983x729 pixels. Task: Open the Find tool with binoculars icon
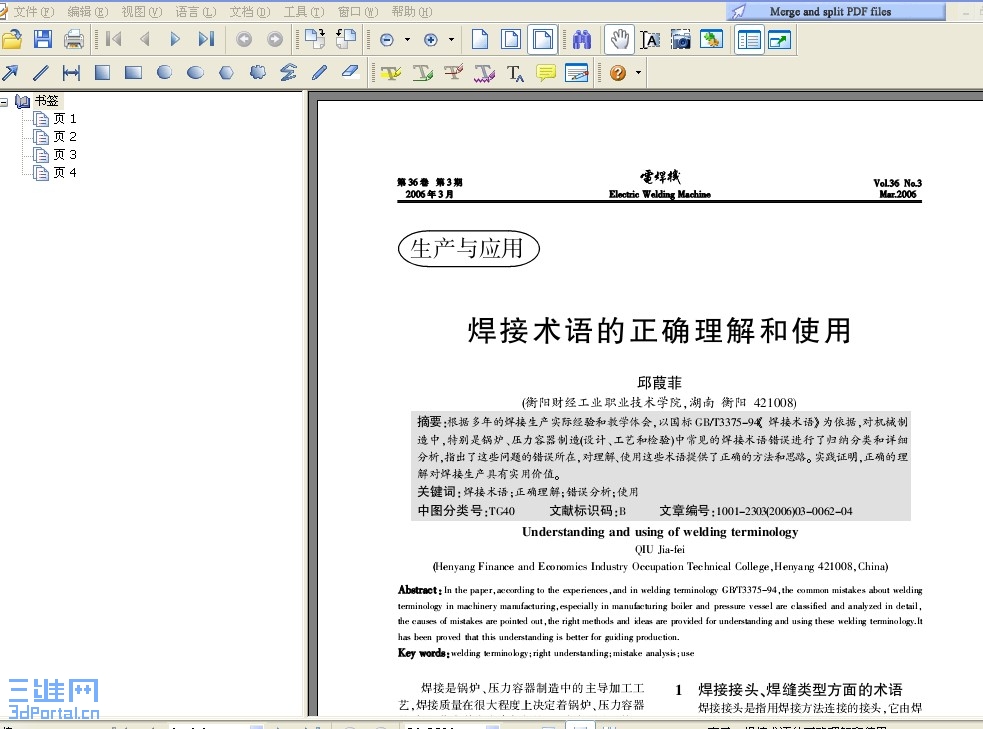[x=583, y=40]
